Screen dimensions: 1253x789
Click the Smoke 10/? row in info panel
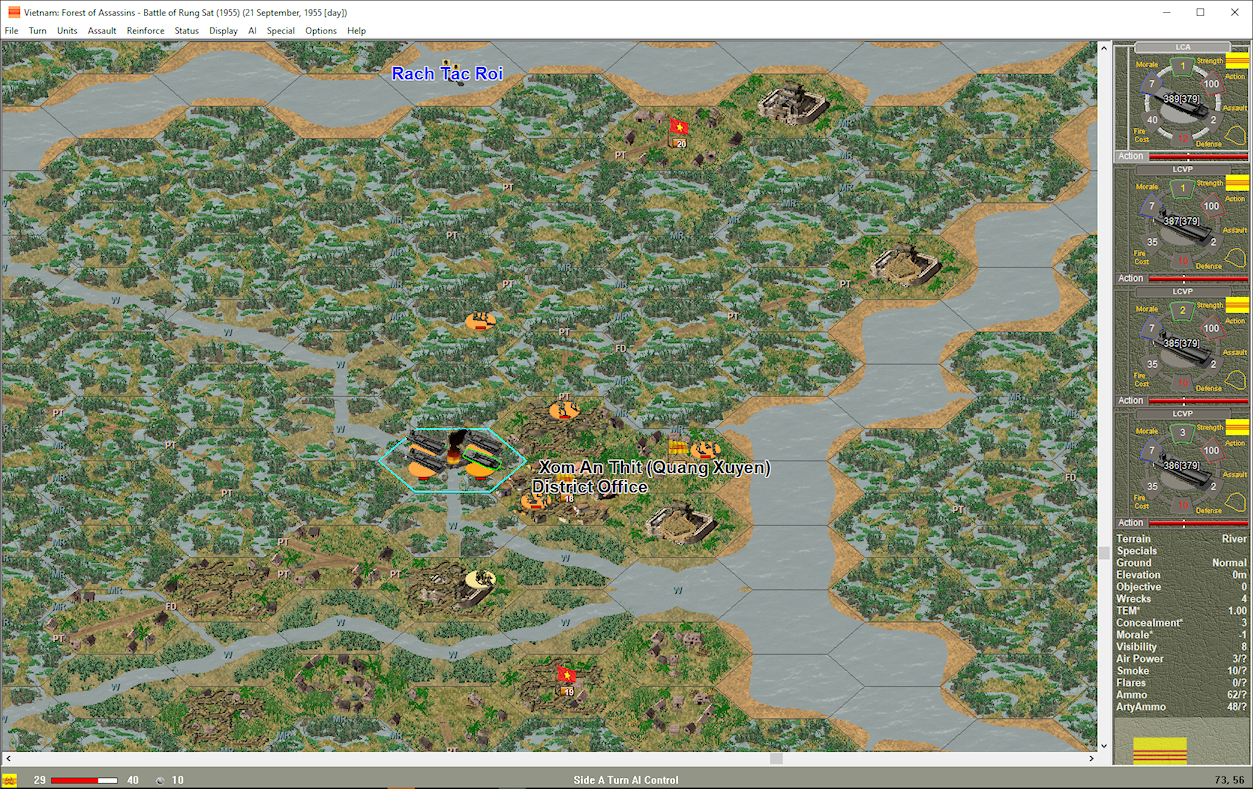1182,671
